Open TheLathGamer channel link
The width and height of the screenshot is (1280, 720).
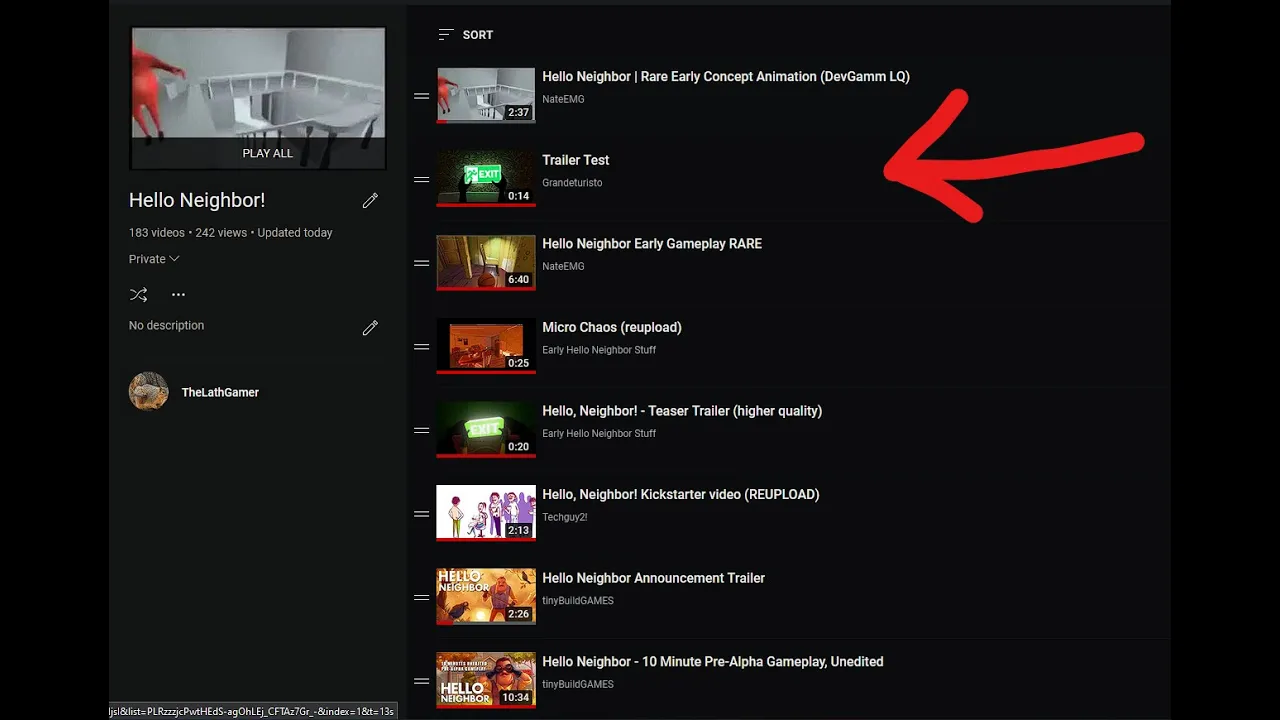coord(220,392)
